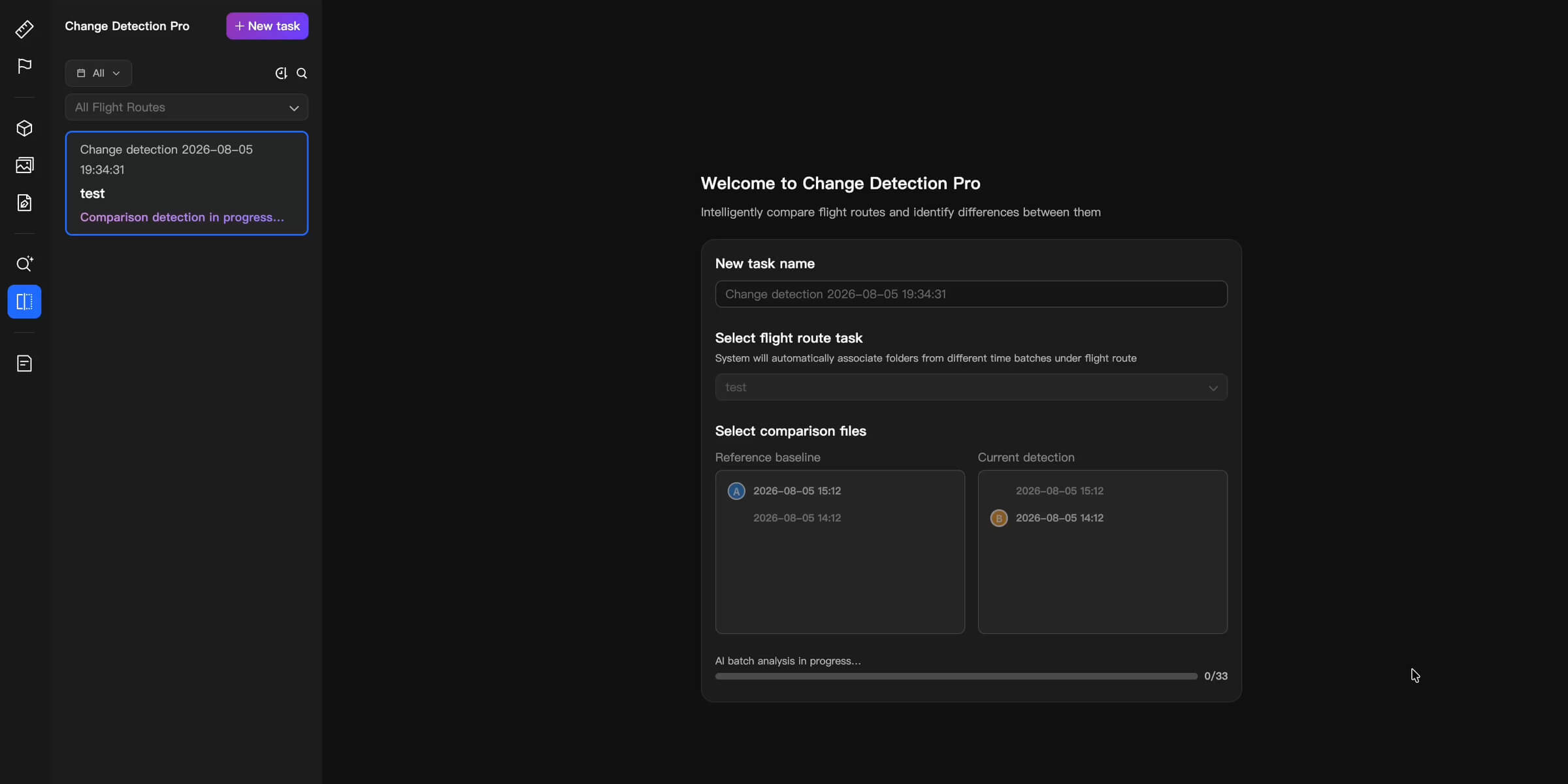The width and height of the screenshot is (1568, 784).
Task: Open the document edit sidebar icon
Action: click(x=24, y=203)
